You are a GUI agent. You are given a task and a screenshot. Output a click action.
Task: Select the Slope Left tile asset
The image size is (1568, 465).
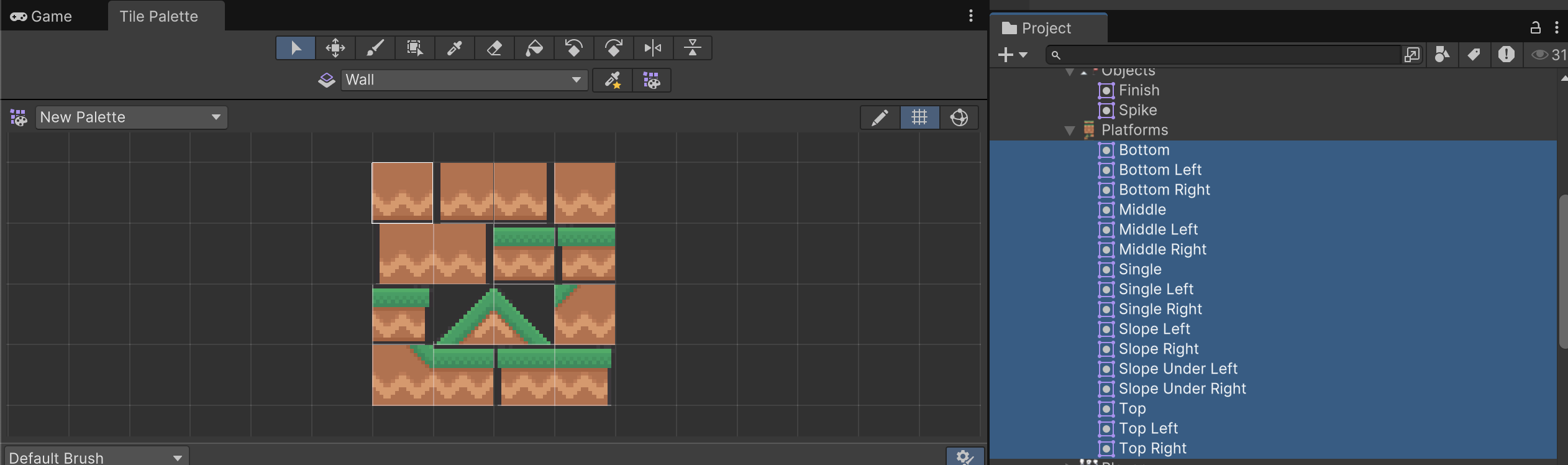coord(1154,329)
